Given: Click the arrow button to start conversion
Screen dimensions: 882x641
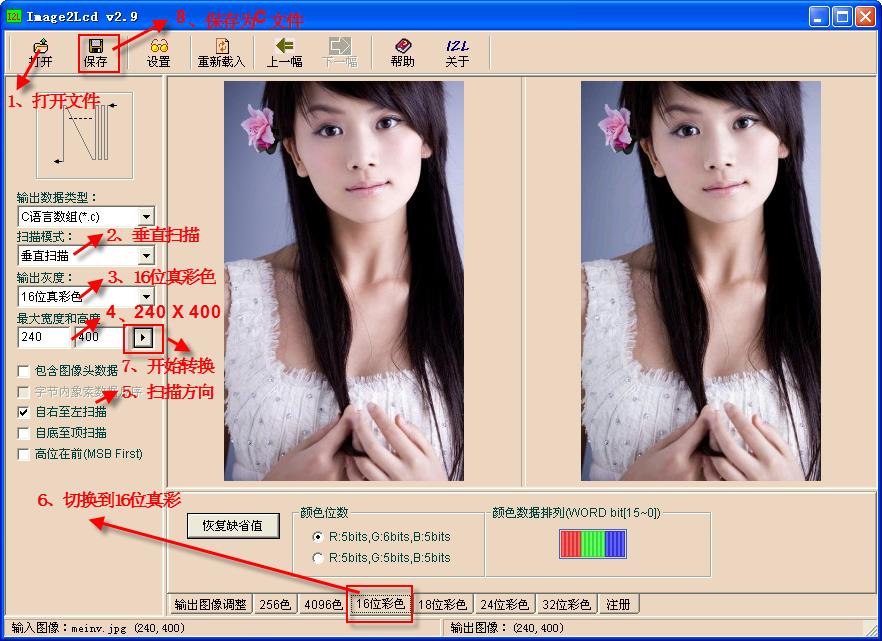Looking at the screenshot, I should pos(141,337).
